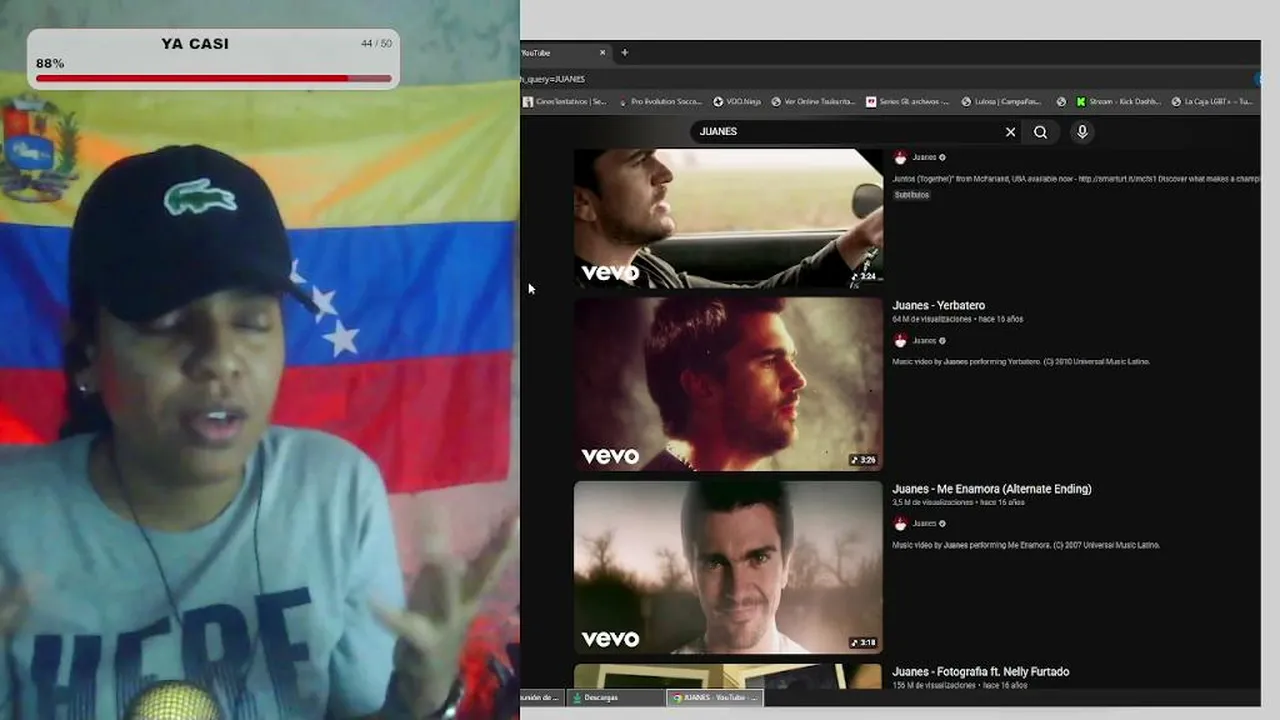
Task: Open the title 'Juanes - Me Enamora (Alternate Ending)'
Action: pos(992,489)
